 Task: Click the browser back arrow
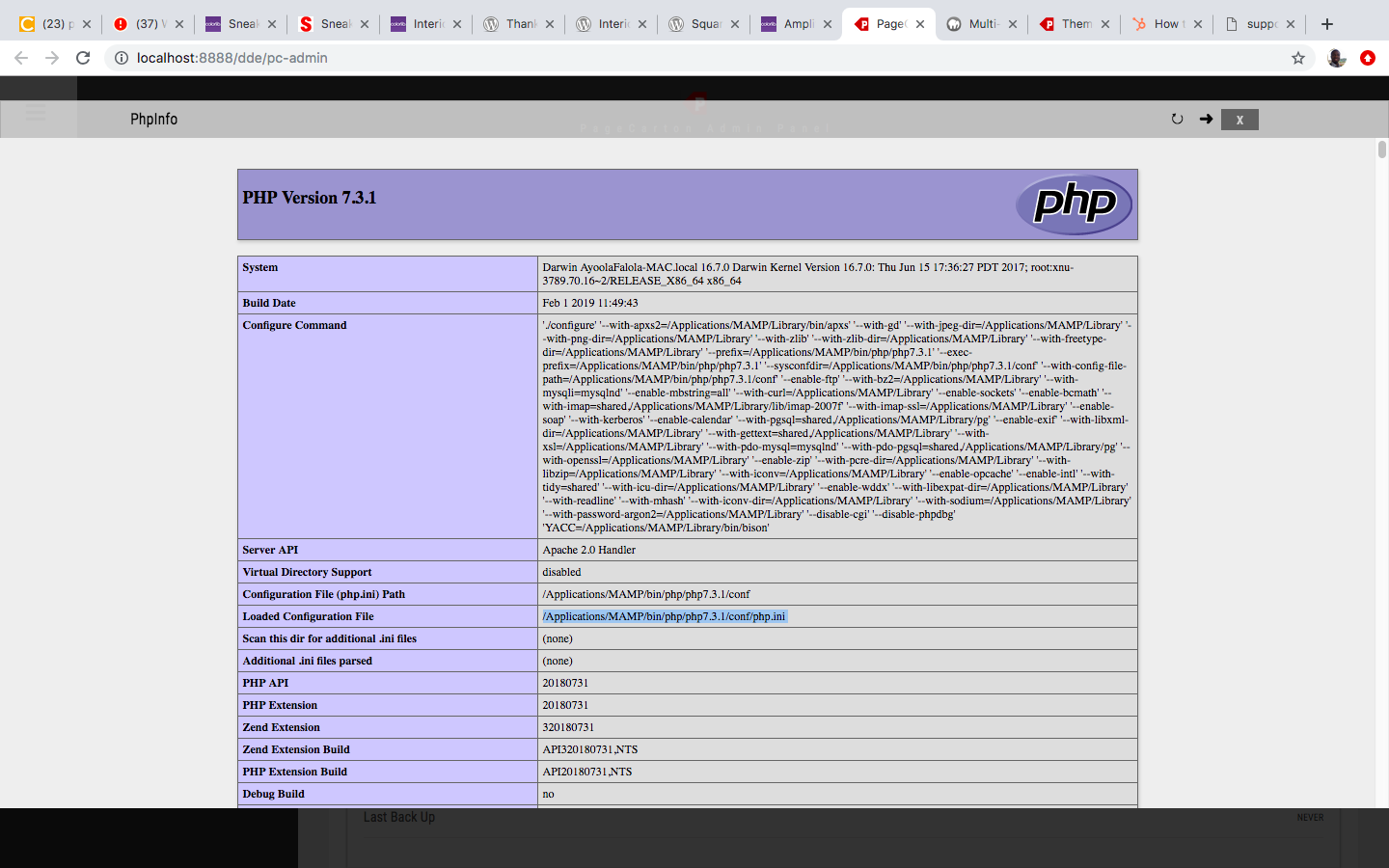[x=21, y=58]
